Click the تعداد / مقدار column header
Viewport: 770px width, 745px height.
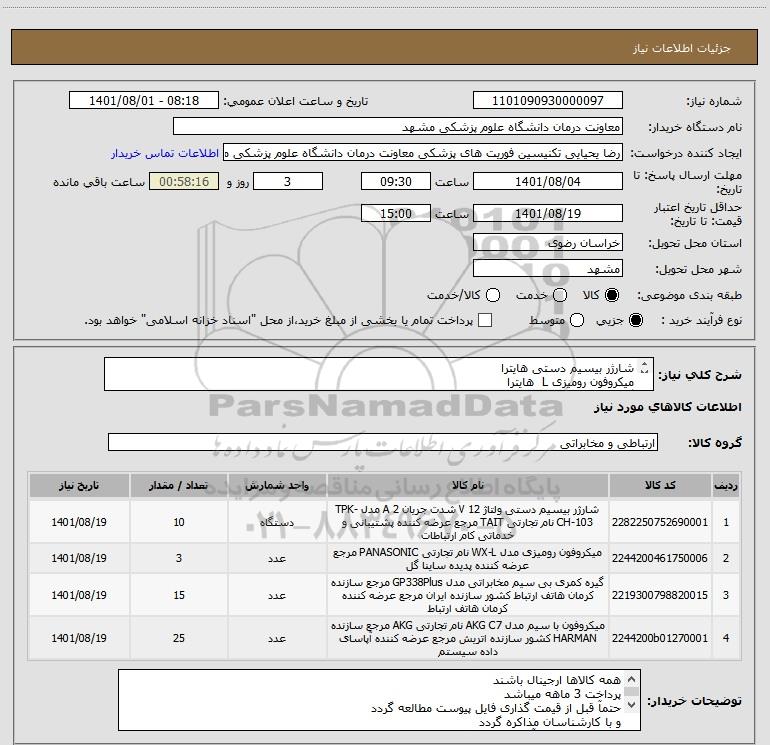click(179, 485)
